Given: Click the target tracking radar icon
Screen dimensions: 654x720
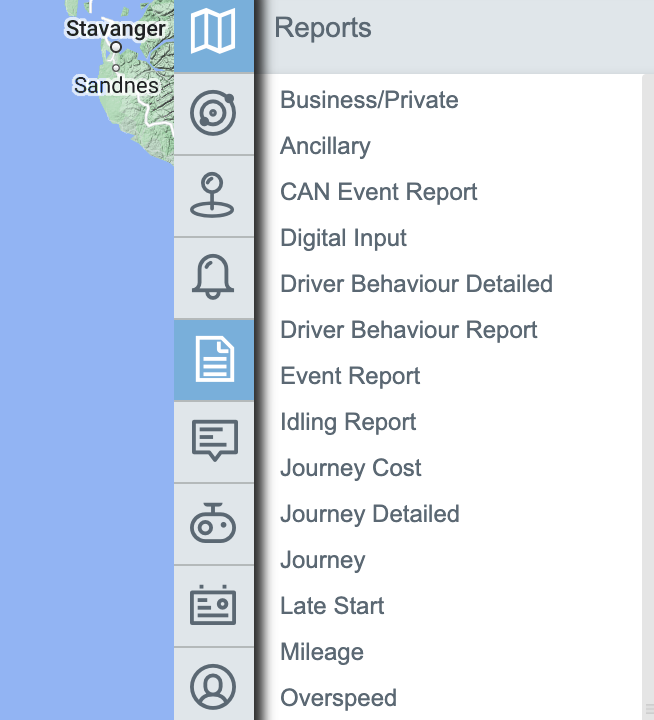Looking at the screenshot, I should [213, 114].
